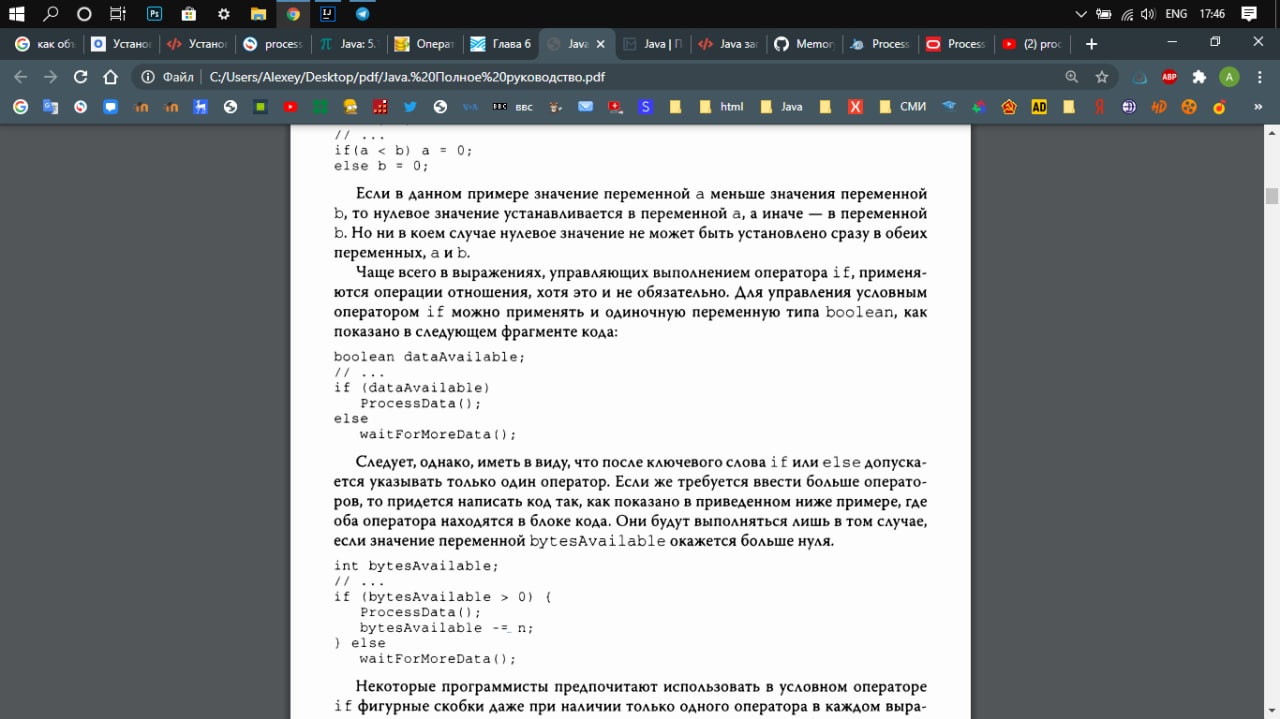This screenshot has height=719, width=1280.
Task: Open the ABP ad blocker extension
Action: (x=1169, y=77)
